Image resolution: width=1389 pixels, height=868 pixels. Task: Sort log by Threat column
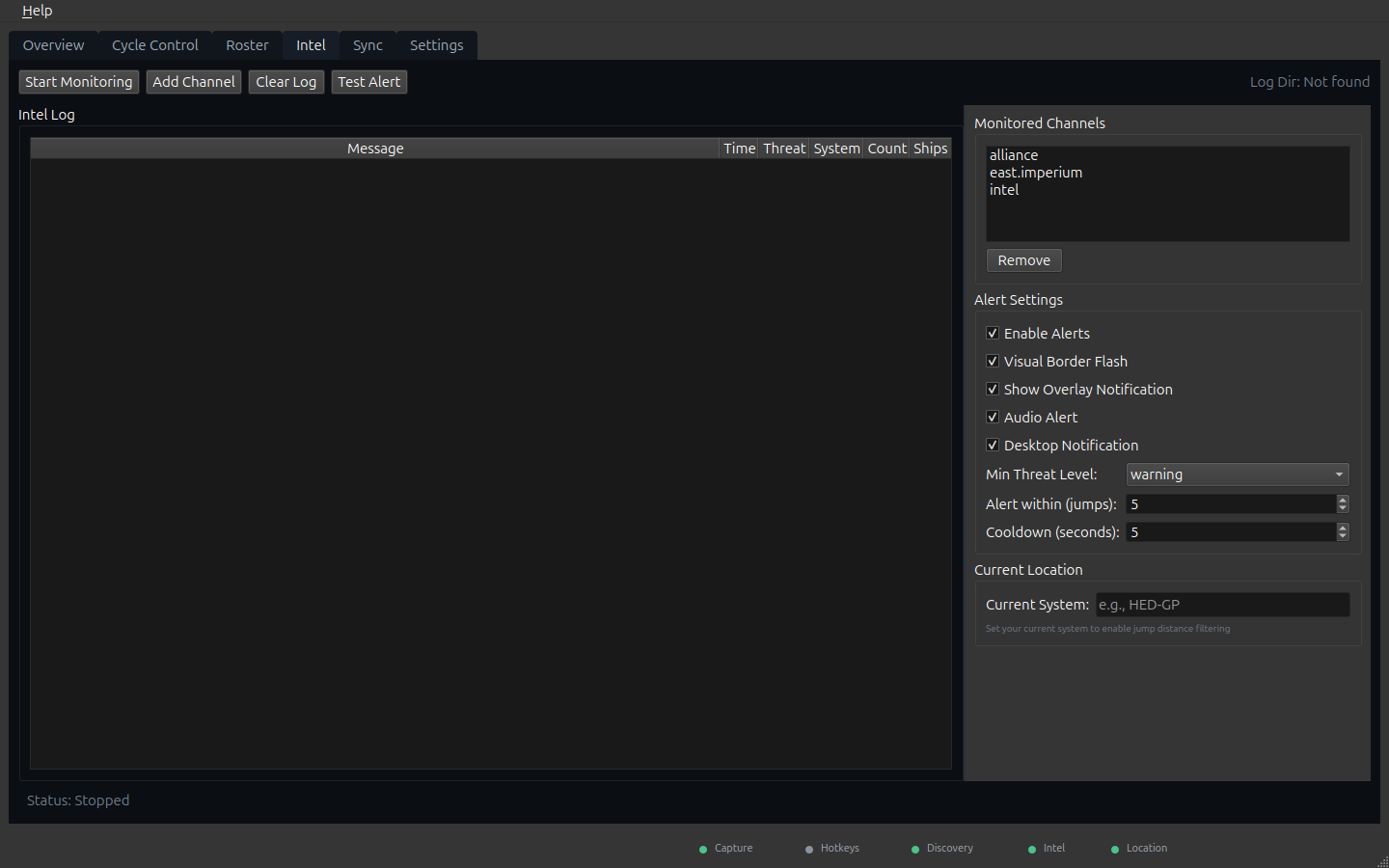[x=784, y=149]
